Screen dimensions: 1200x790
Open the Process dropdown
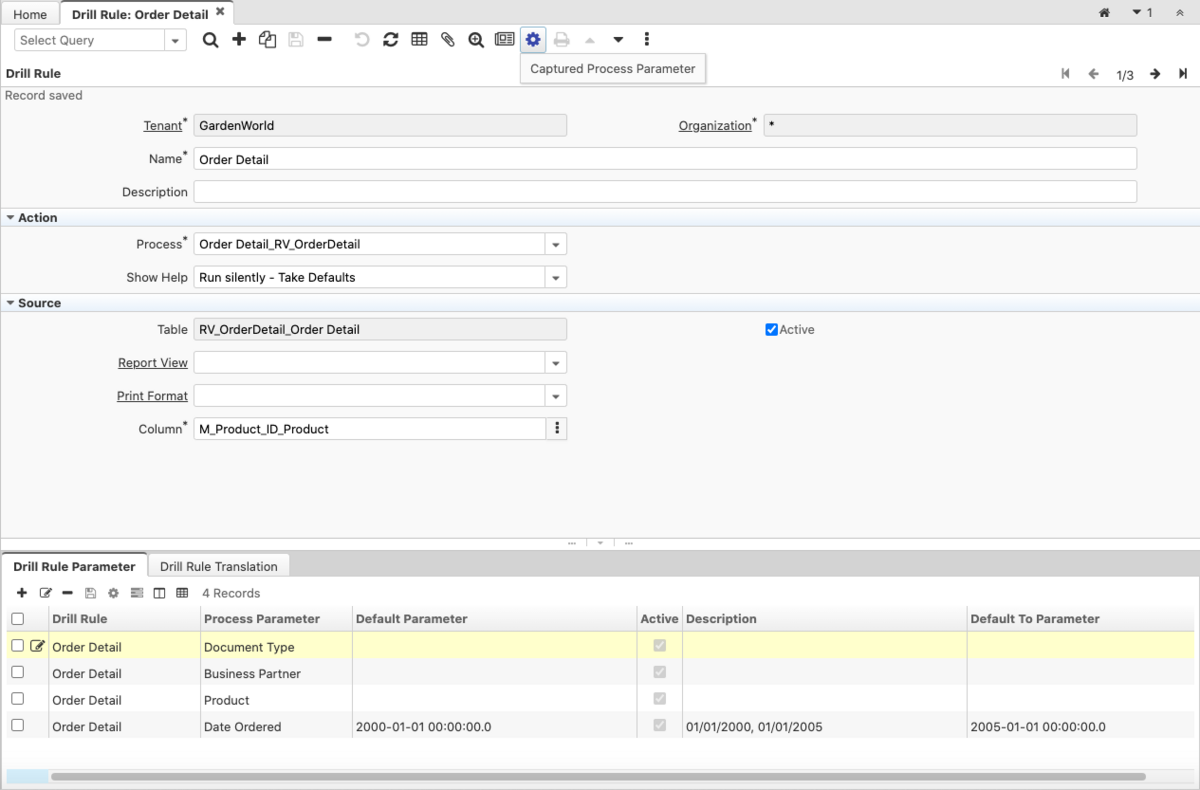(x=556, y=244)
